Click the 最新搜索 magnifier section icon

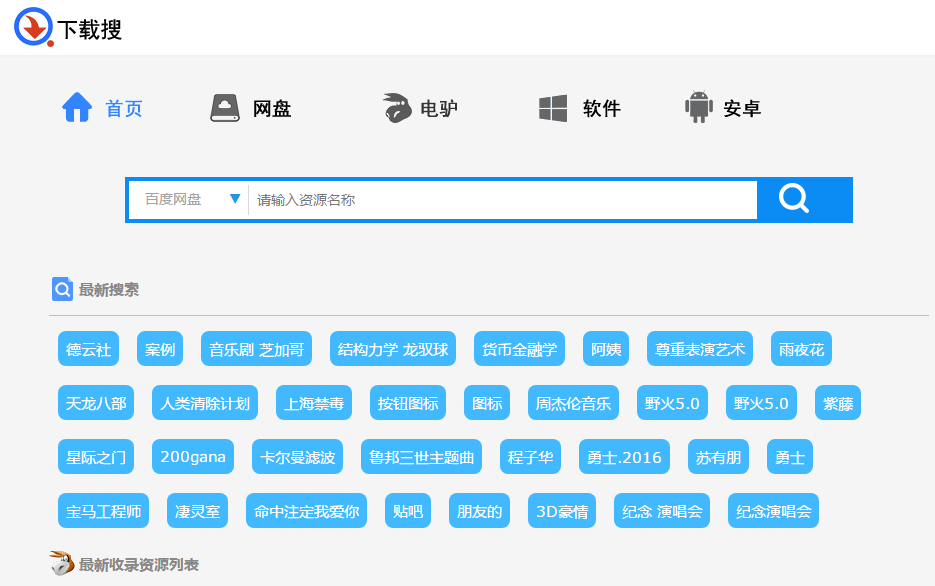[62, 289]
